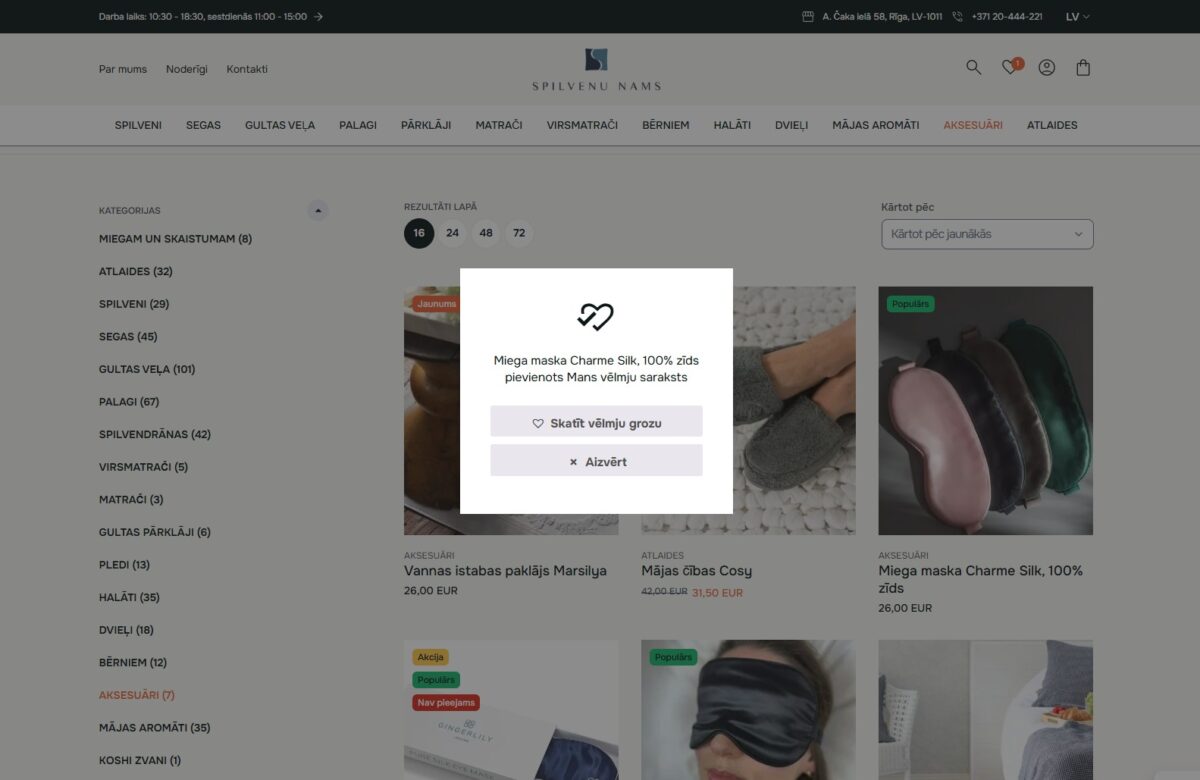Open the Gultas veļa menu item
Viewport: 1200px width, 780px height.
pos(280,125)
